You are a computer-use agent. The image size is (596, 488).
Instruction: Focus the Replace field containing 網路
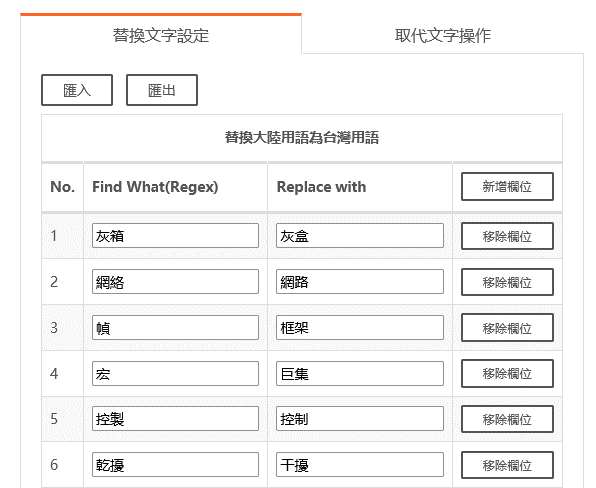pos(360,282)
